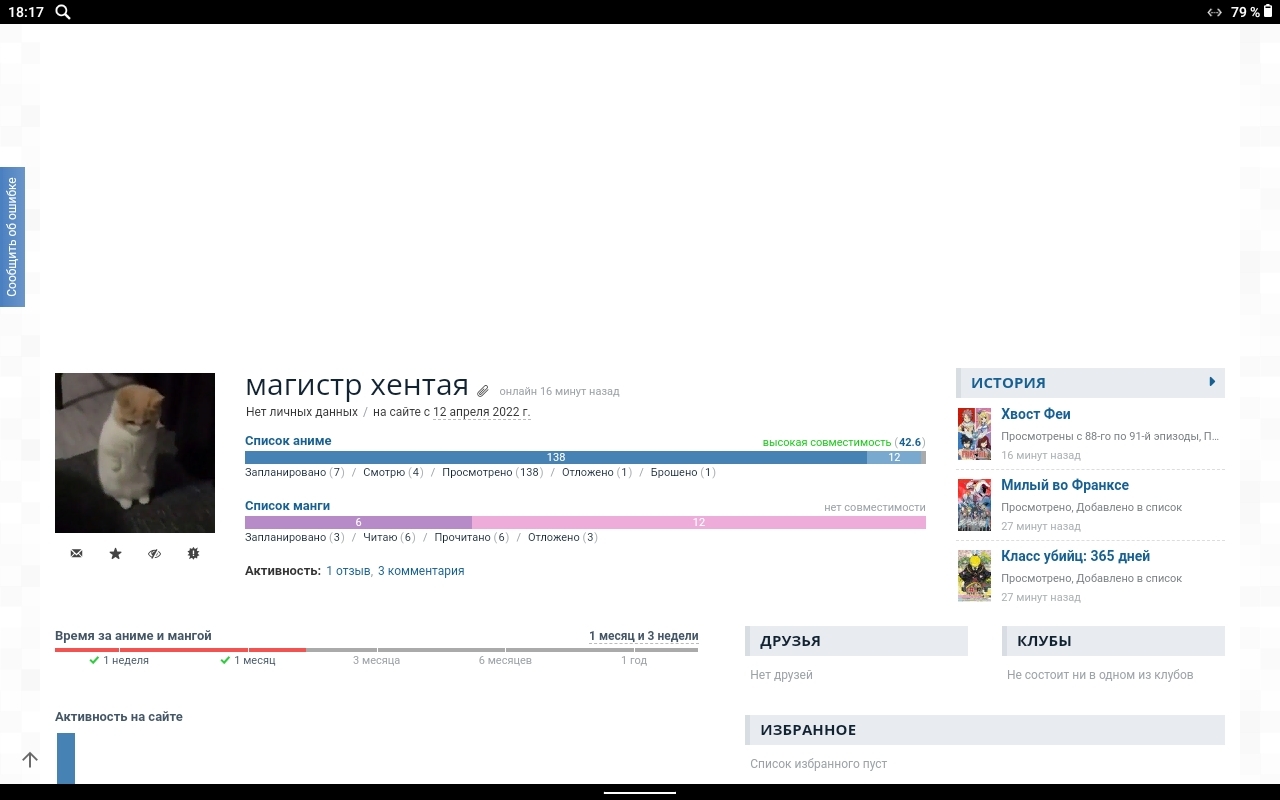This screenshot has height=800, width=1280.
Task: Open the Милый во Франксе poster thumbnail
Action: click(974, 505)
